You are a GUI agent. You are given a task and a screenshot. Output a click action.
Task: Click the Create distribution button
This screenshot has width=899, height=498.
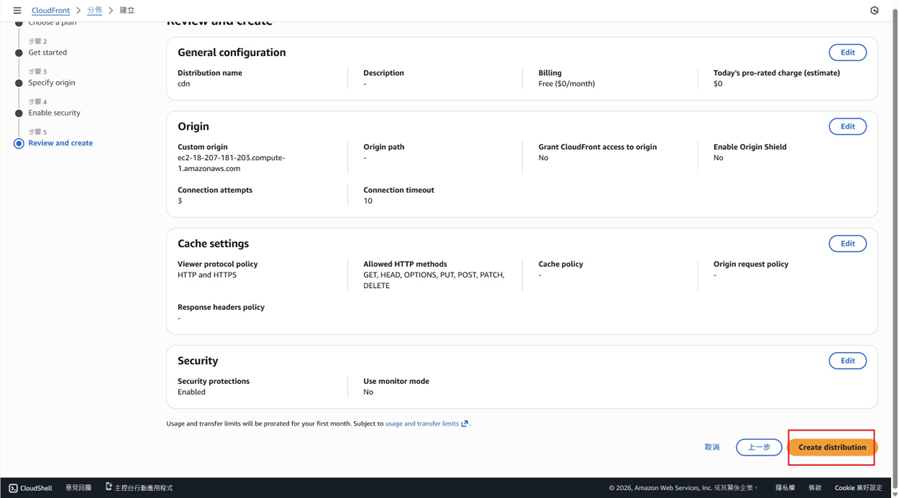[x=832, y=447]
